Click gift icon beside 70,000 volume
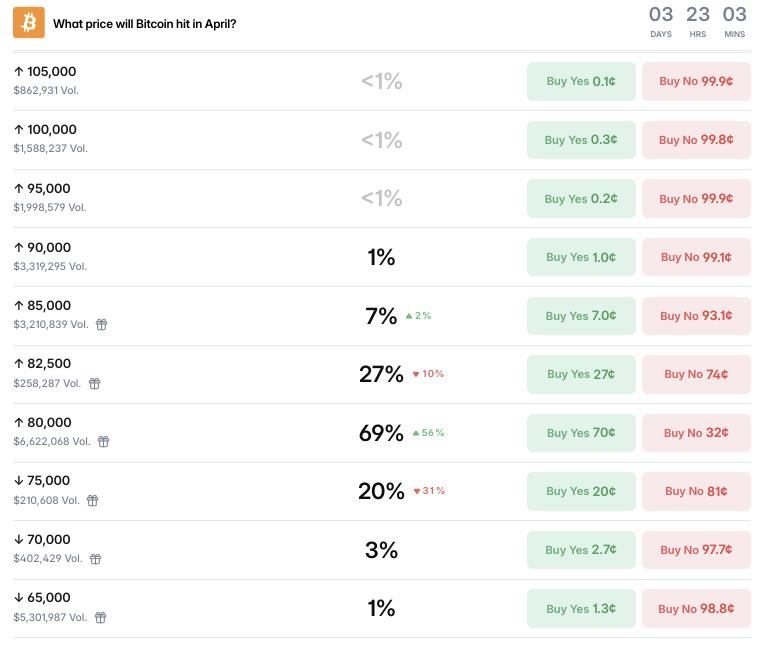 tap(96, 559)
